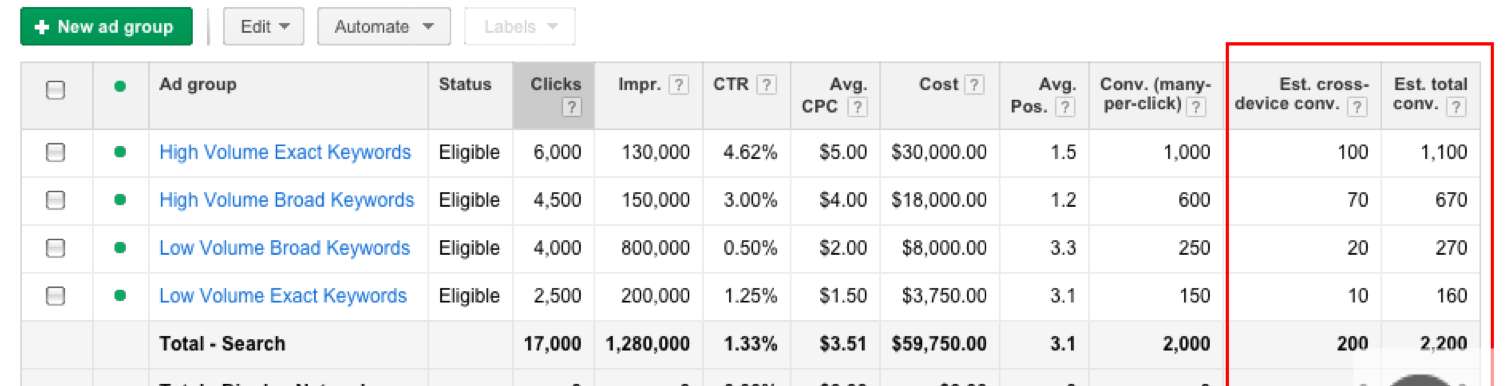Toggle the select-all checkbox in header
Viewport: 1506px width, 386px height.
56,90
